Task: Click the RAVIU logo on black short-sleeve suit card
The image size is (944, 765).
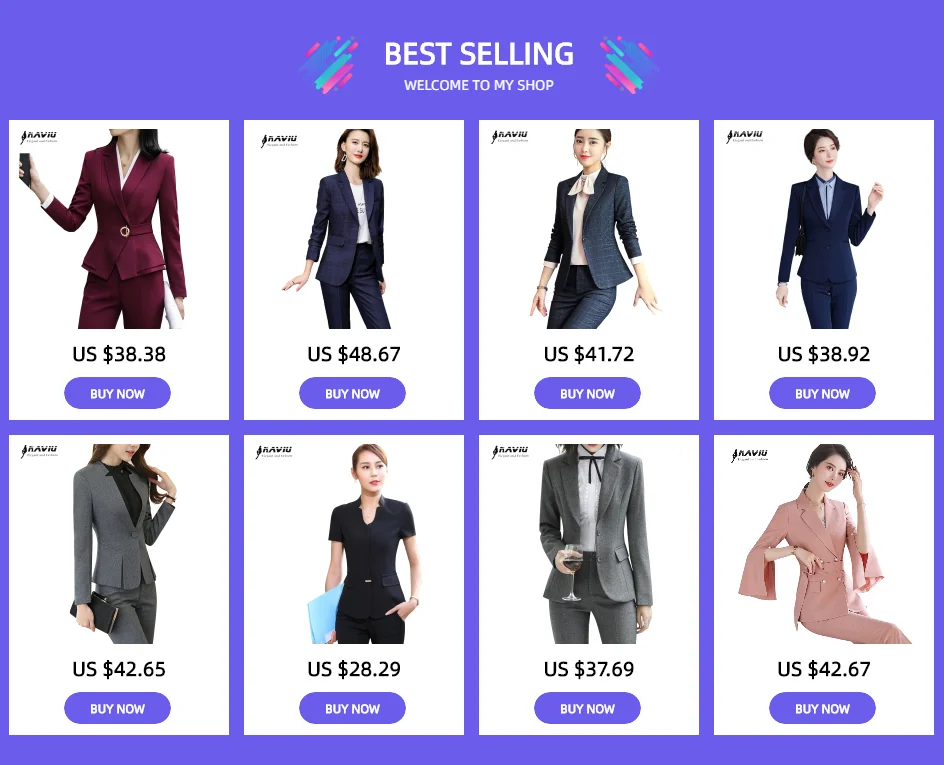Action: tap(274, 452)
